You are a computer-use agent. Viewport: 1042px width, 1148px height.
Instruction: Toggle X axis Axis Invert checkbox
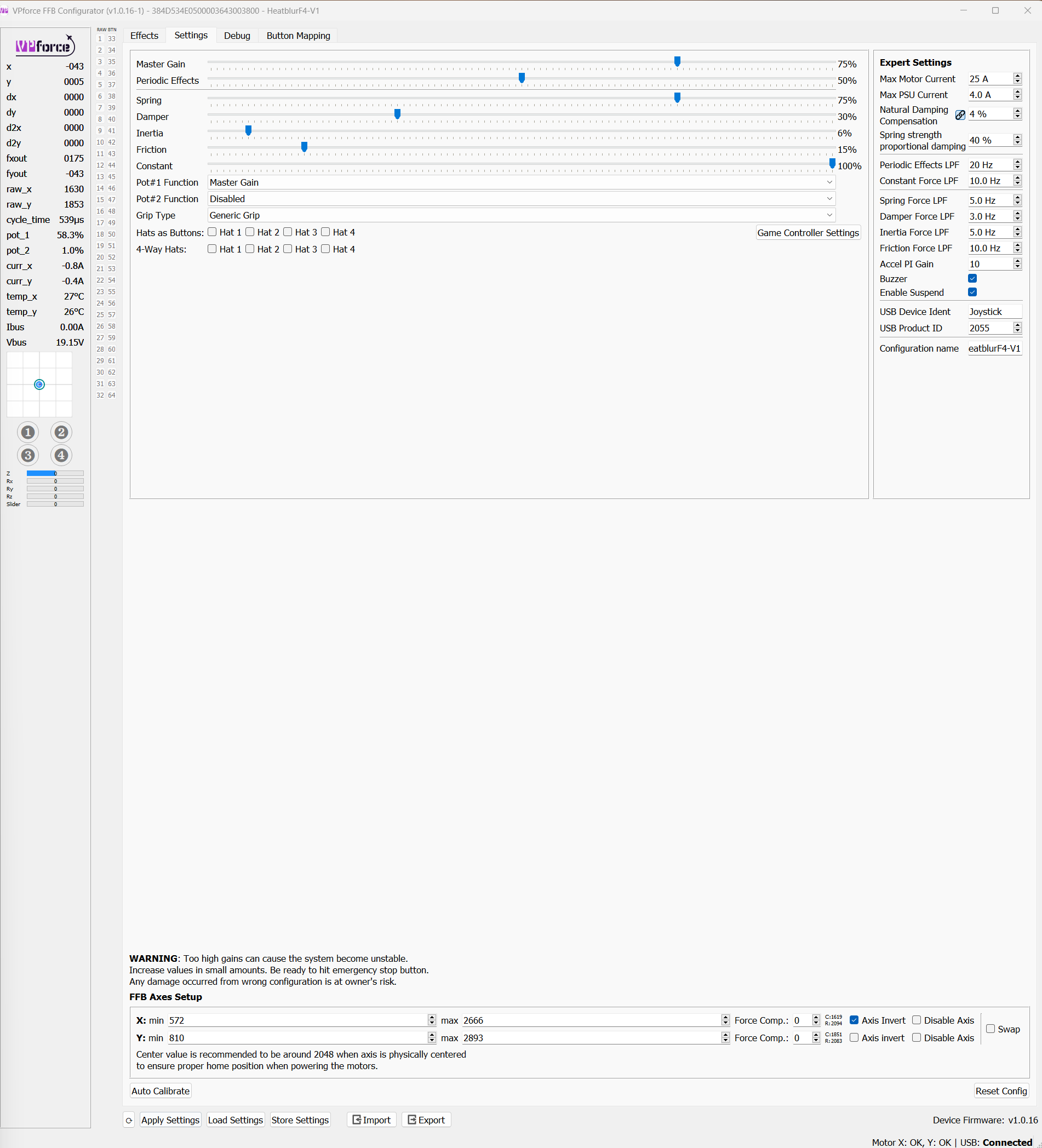point(854,1020)
